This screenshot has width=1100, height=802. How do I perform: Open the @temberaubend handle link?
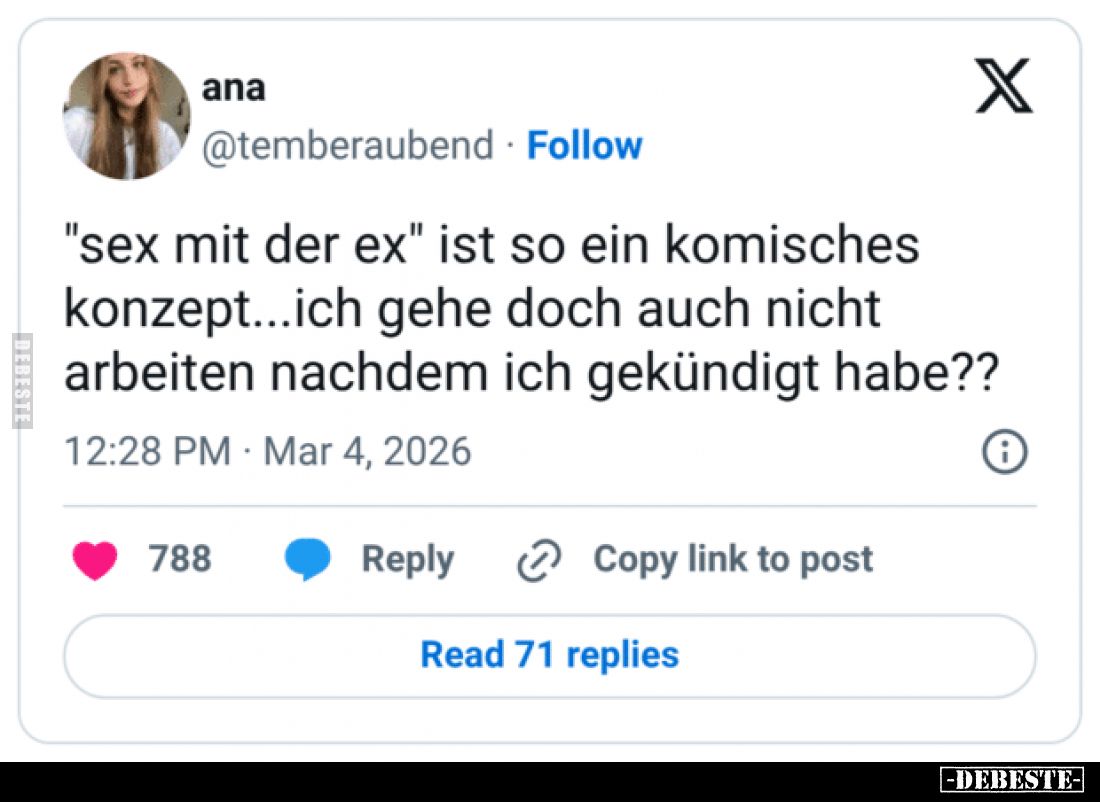[348, 146]
